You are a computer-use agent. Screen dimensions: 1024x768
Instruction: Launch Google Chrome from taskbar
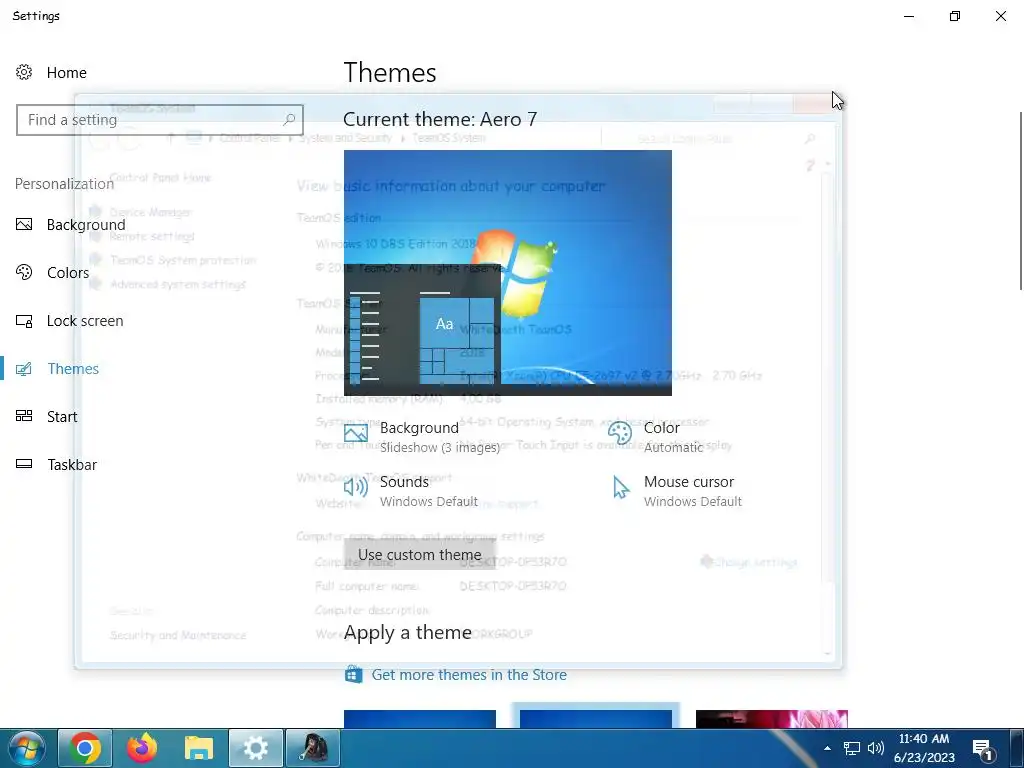coord(85,748)
